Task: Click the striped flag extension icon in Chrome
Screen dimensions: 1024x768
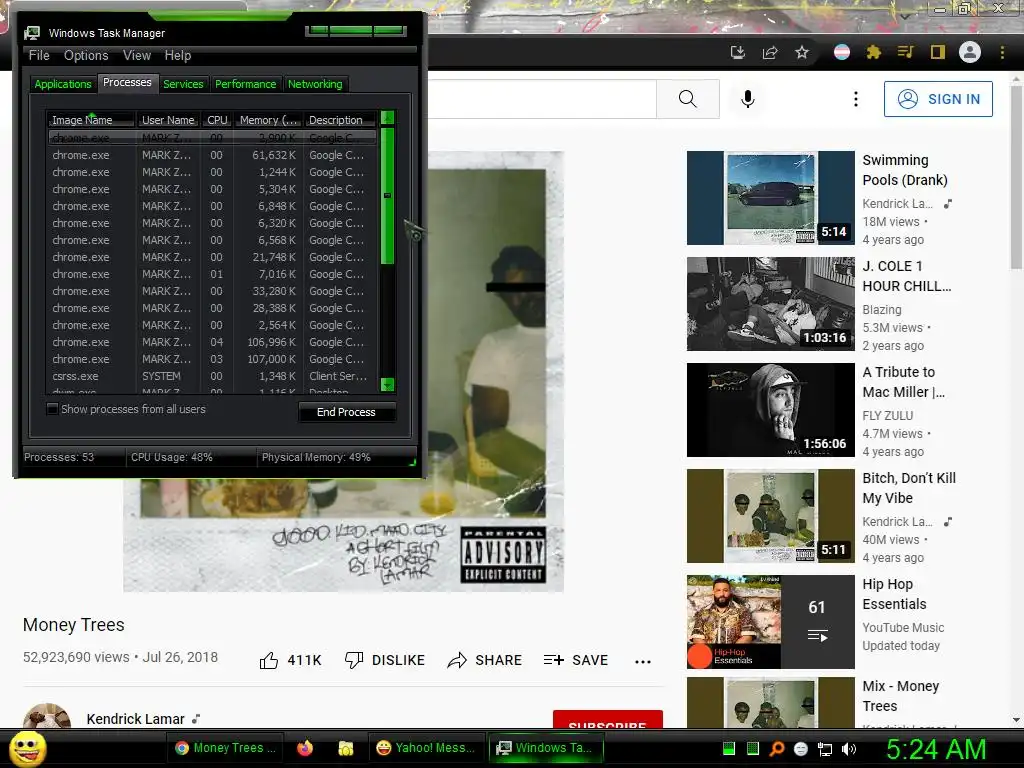Action: [x=842, y=52]
